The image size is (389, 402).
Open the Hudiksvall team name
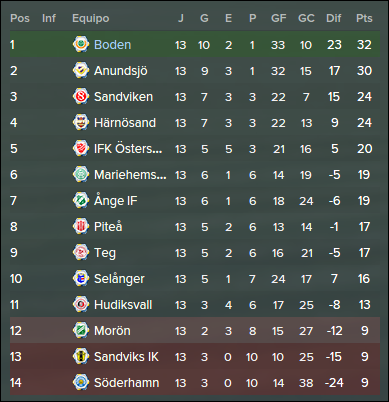pos(123,305)
